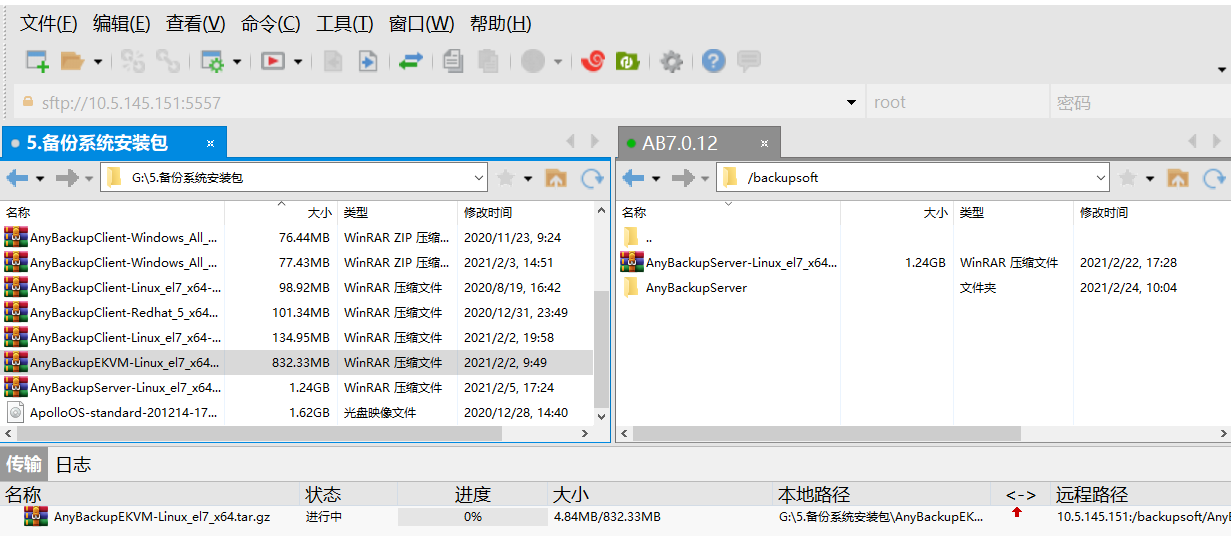Click the chat bubble feedback icon
This screenshot has height=536, width=1231.
748,61
